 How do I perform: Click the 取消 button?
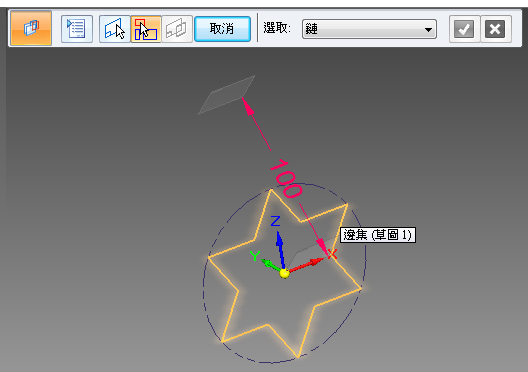[222, 29]
